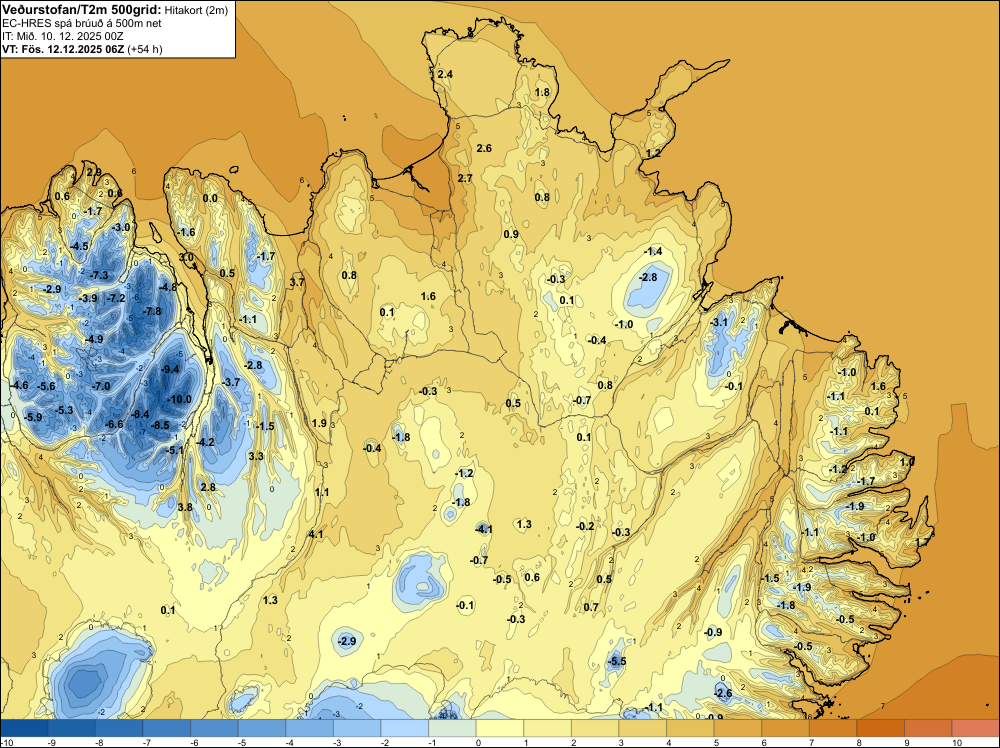Click the temperature value 3.3
1000x748 pixels.
(256, 456)
